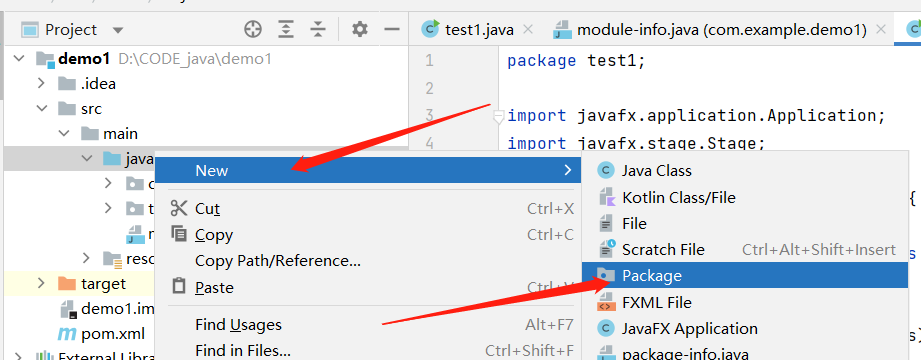Image resolution: width=921 pixels, height=360 pixels.
Task: Open the New submenu
Action: click(368, 170)
